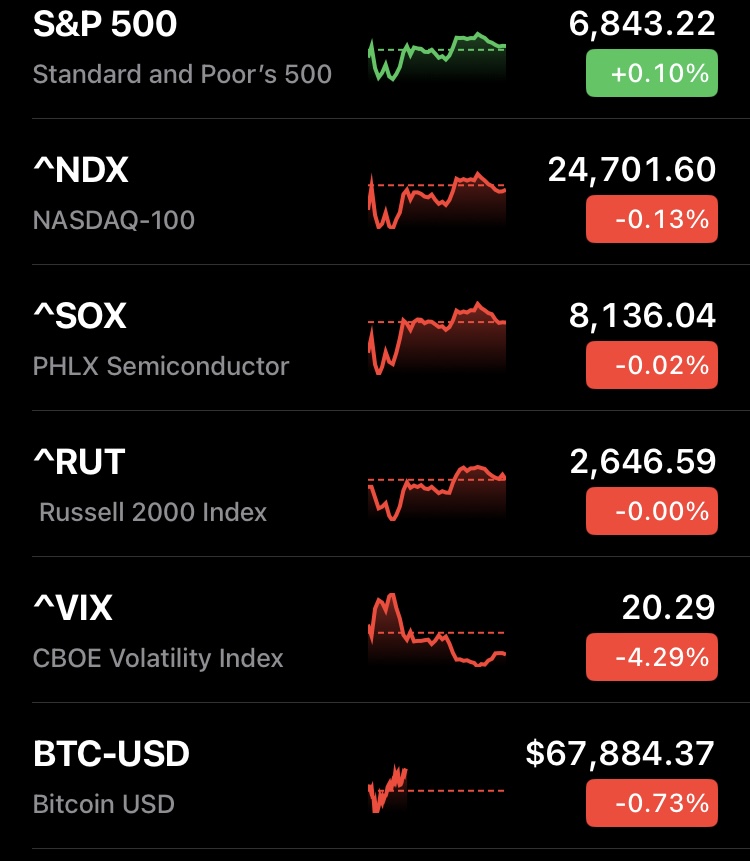
Task: Toggle the ^NDX -0.13% change badge
Action: click(651, 219)
